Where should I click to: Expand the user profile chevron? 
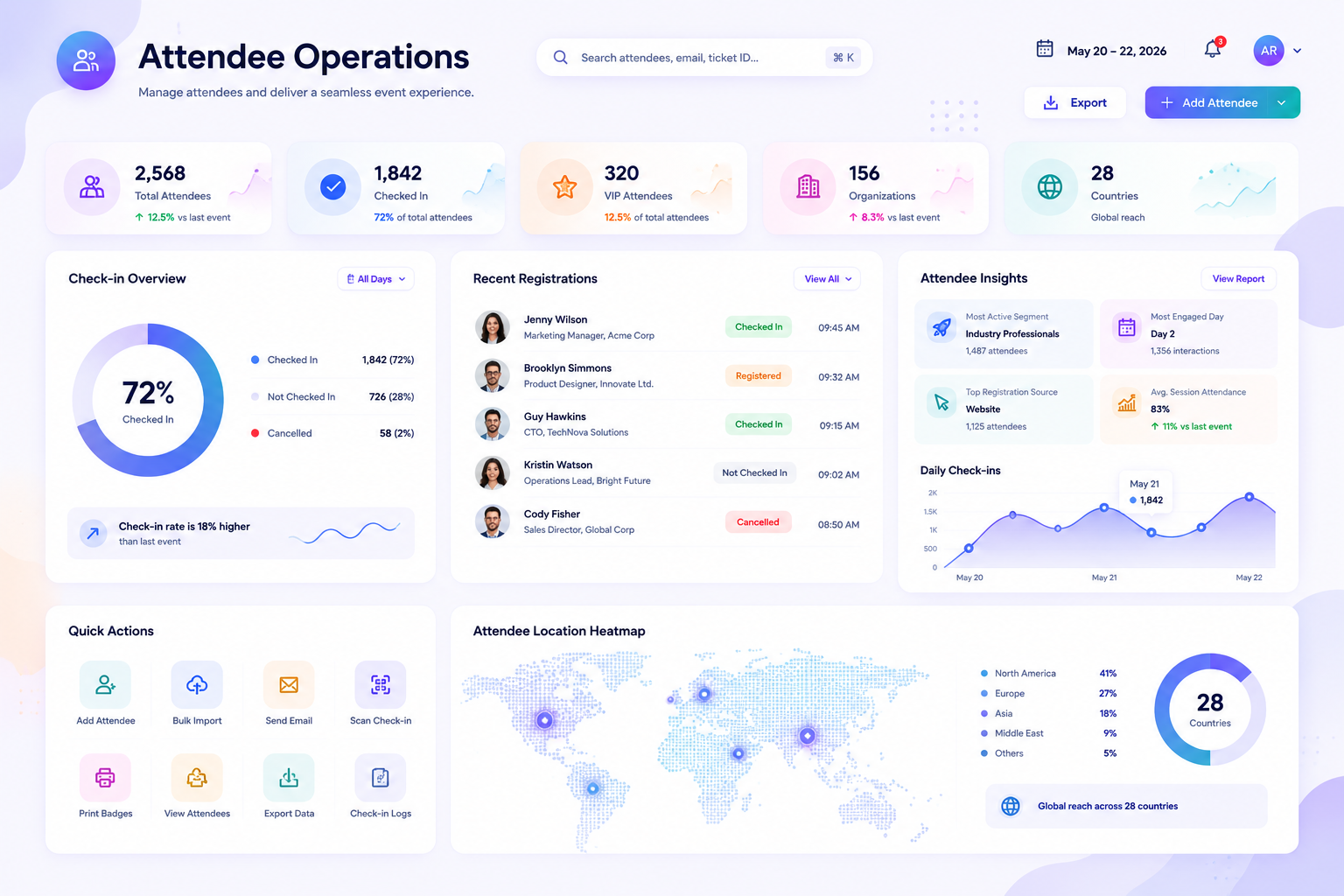[1298, 51]
